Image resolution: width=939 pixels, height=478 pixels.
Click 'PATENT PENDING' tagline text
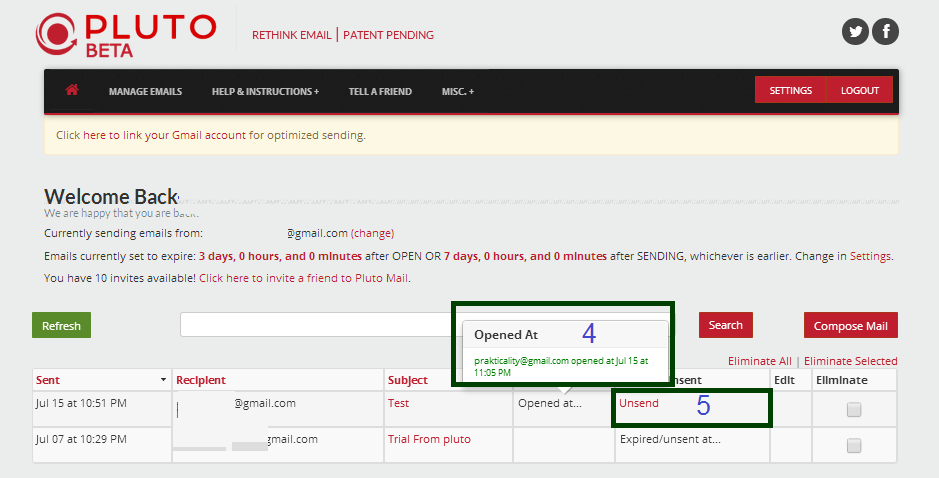pyautogui.click(x=388, y=35)
